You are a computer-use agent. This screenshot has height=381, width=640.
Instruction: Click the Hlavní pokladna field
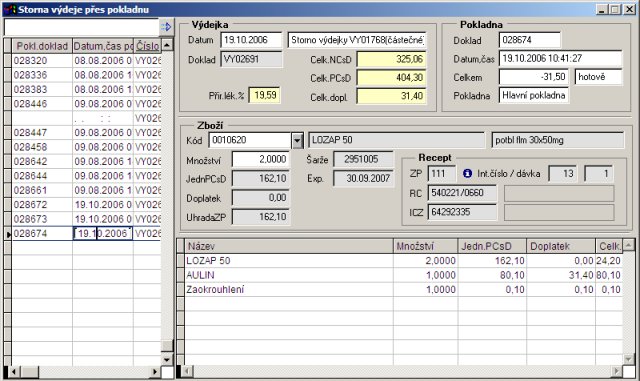[533, 96]
